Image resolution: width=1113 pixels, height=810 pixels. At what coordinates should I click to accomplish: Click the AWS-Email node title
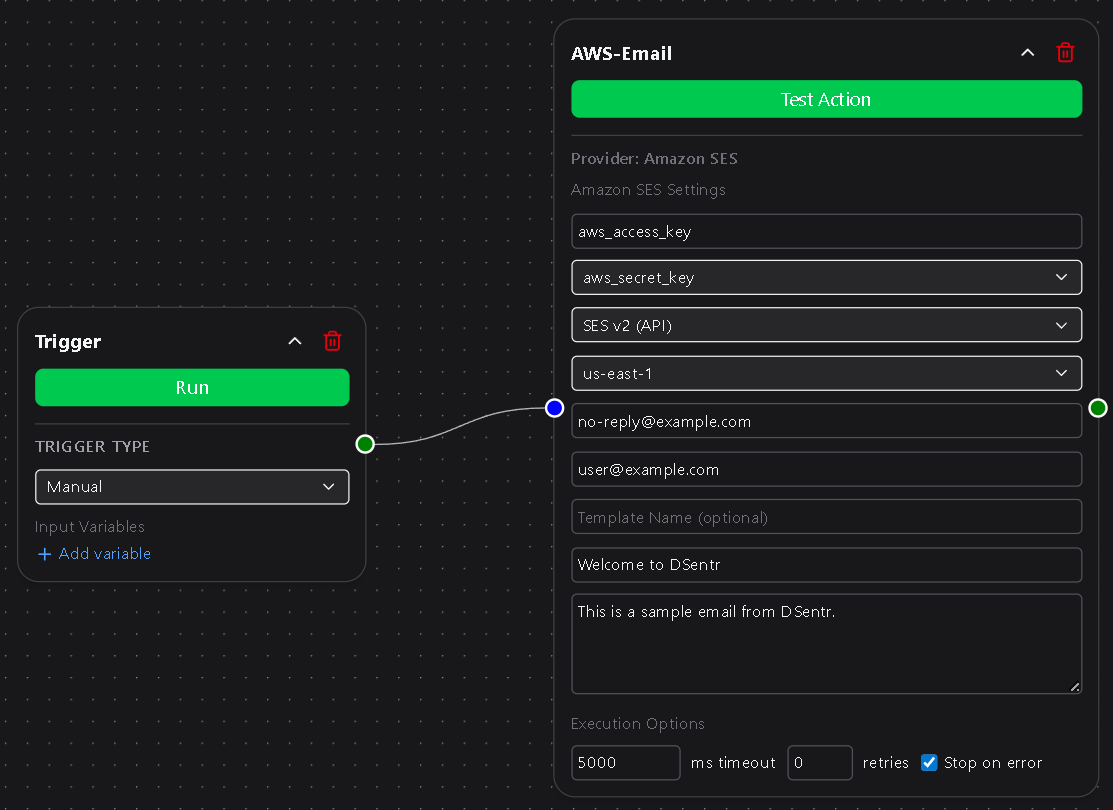tap(621, 54)
